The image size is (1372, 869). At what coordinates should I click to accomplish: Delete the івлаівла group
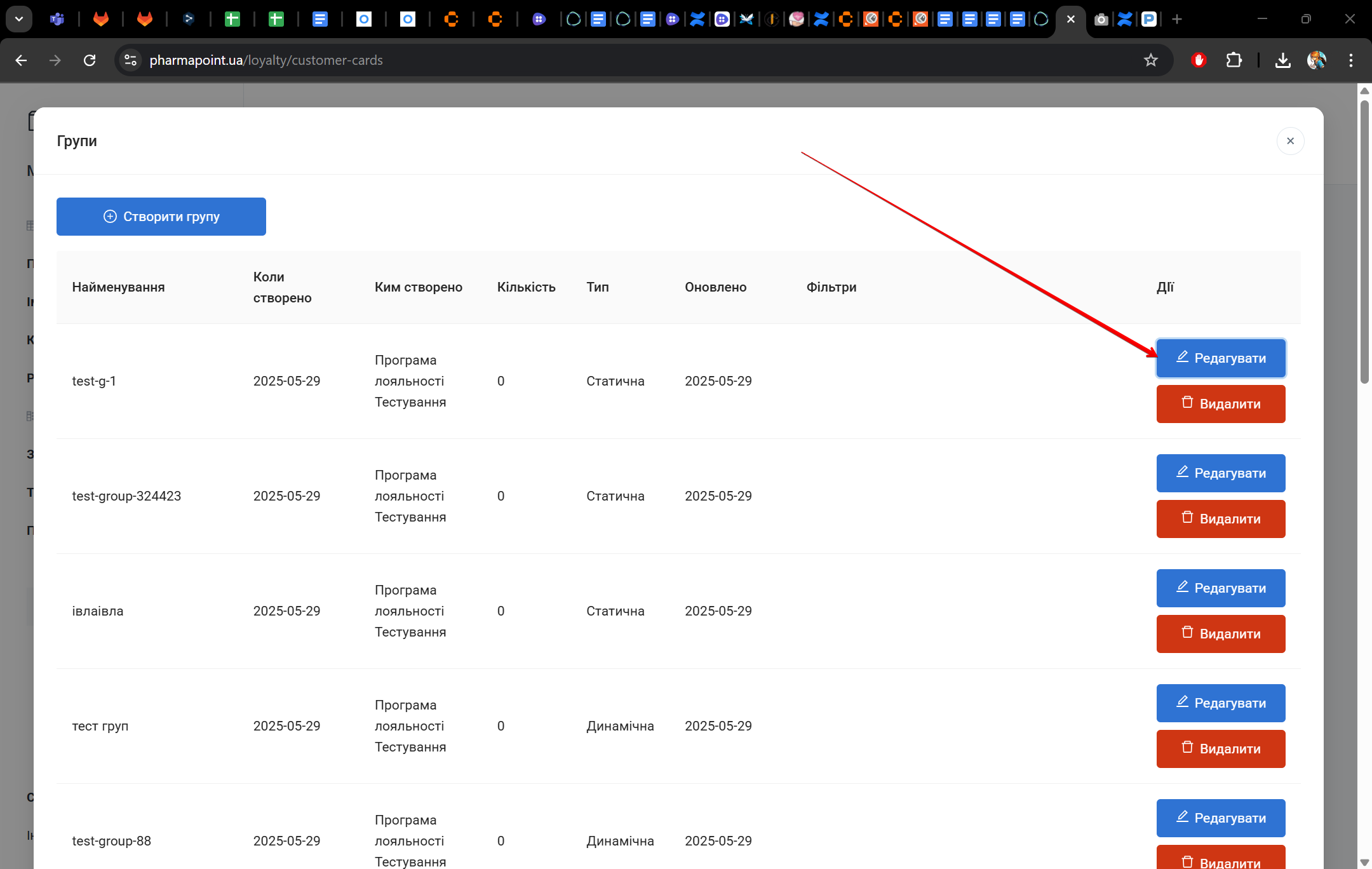(x=1220, y=634)
